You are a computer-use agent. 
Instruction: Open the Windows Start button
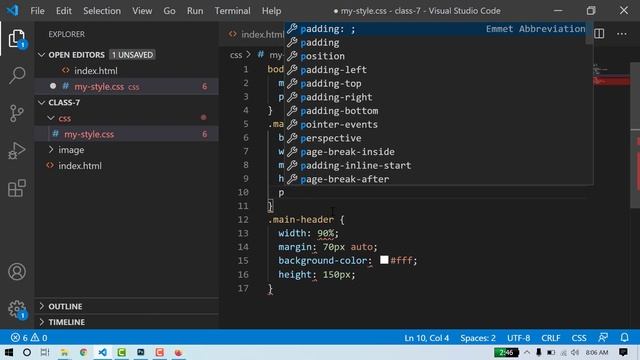(x=8, y=352)
